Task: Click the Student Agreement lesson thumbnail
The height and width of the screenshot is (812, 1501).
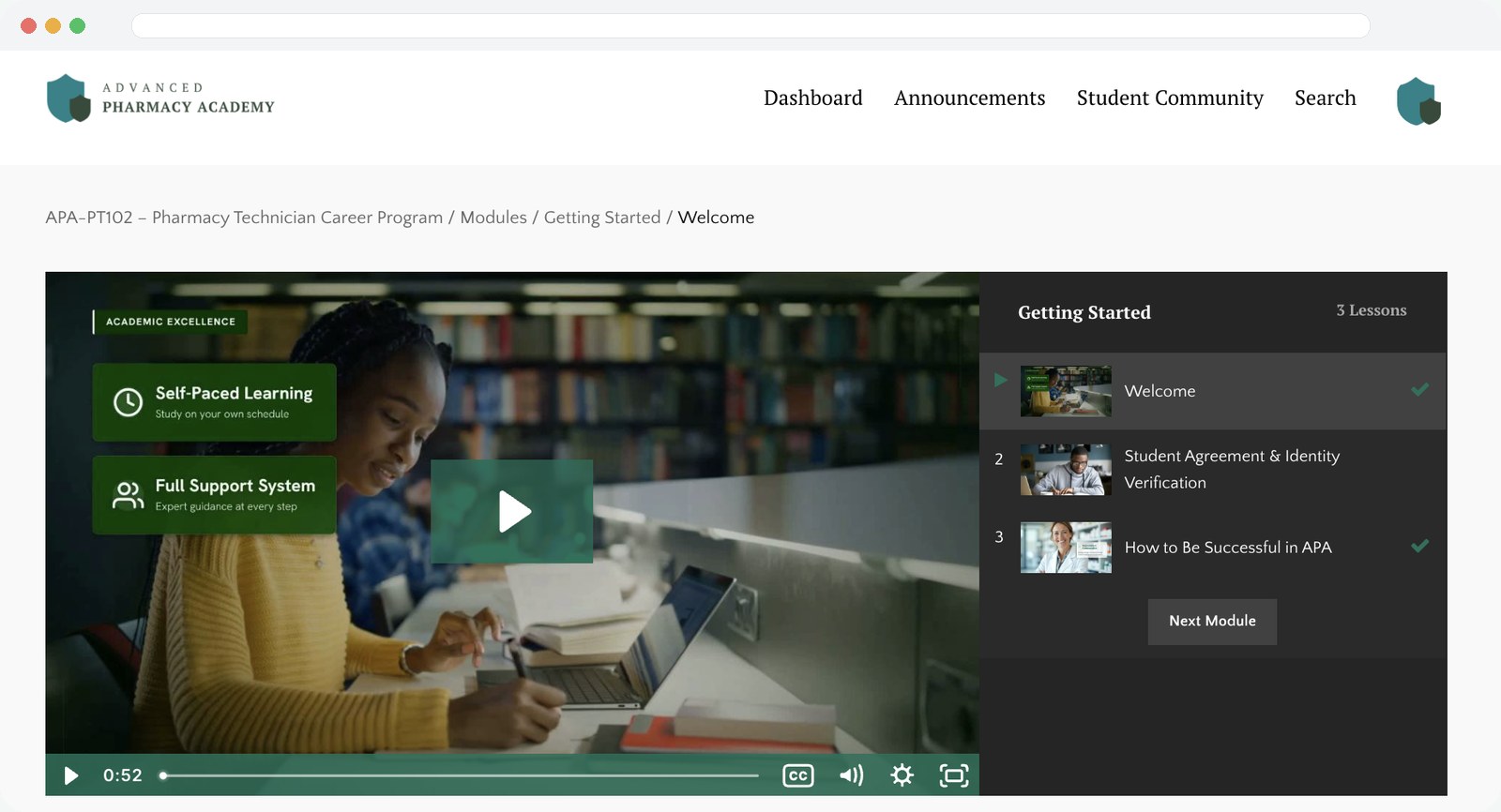Action: coord(1066,470)
